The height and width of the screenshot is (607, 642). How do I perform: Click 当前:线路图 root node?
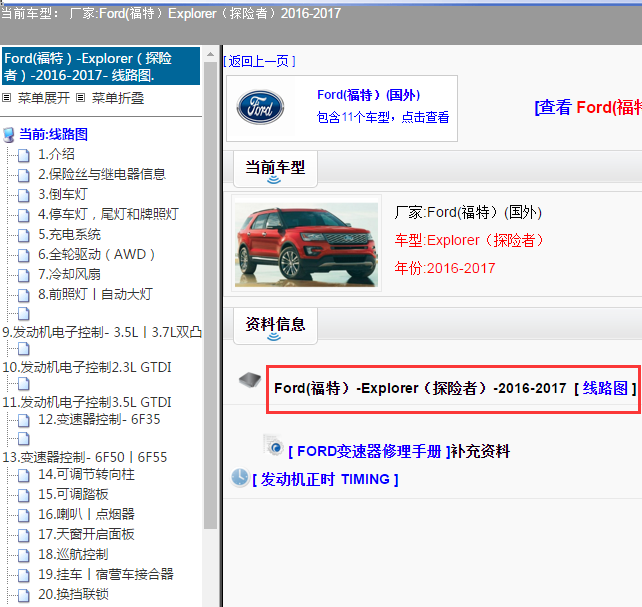click(53, 134)
